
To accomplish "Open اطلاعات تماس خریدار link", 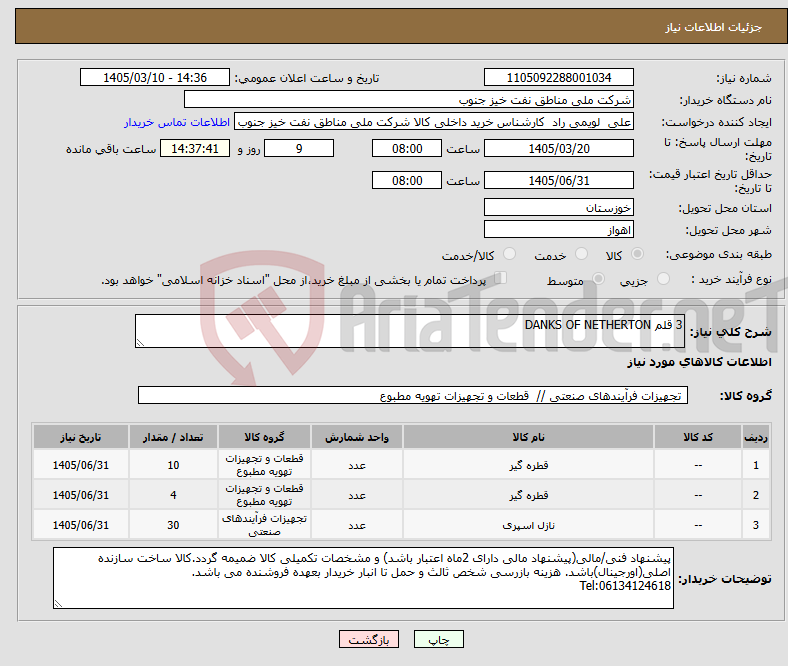I will [177, 122].
